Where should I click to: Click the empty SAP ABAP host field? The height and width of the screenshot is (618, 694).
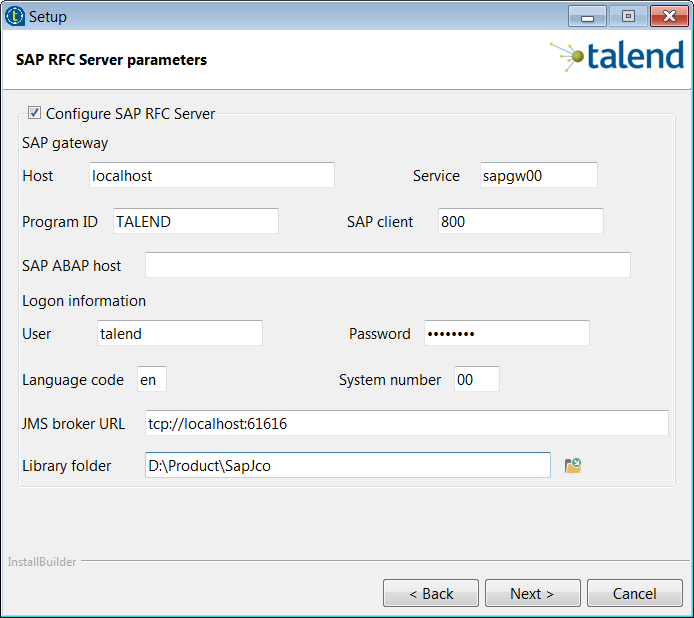click(x=387, y=265)
